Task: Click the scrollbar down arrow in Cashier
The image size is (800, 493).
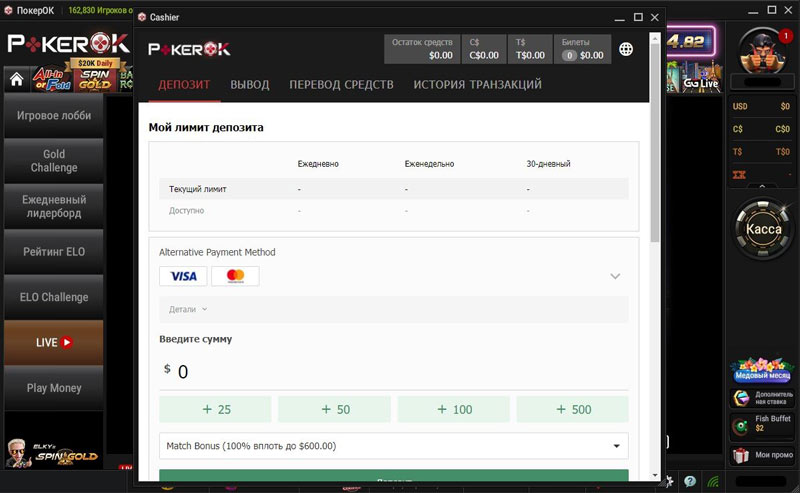Action: [x=655, y=475]
